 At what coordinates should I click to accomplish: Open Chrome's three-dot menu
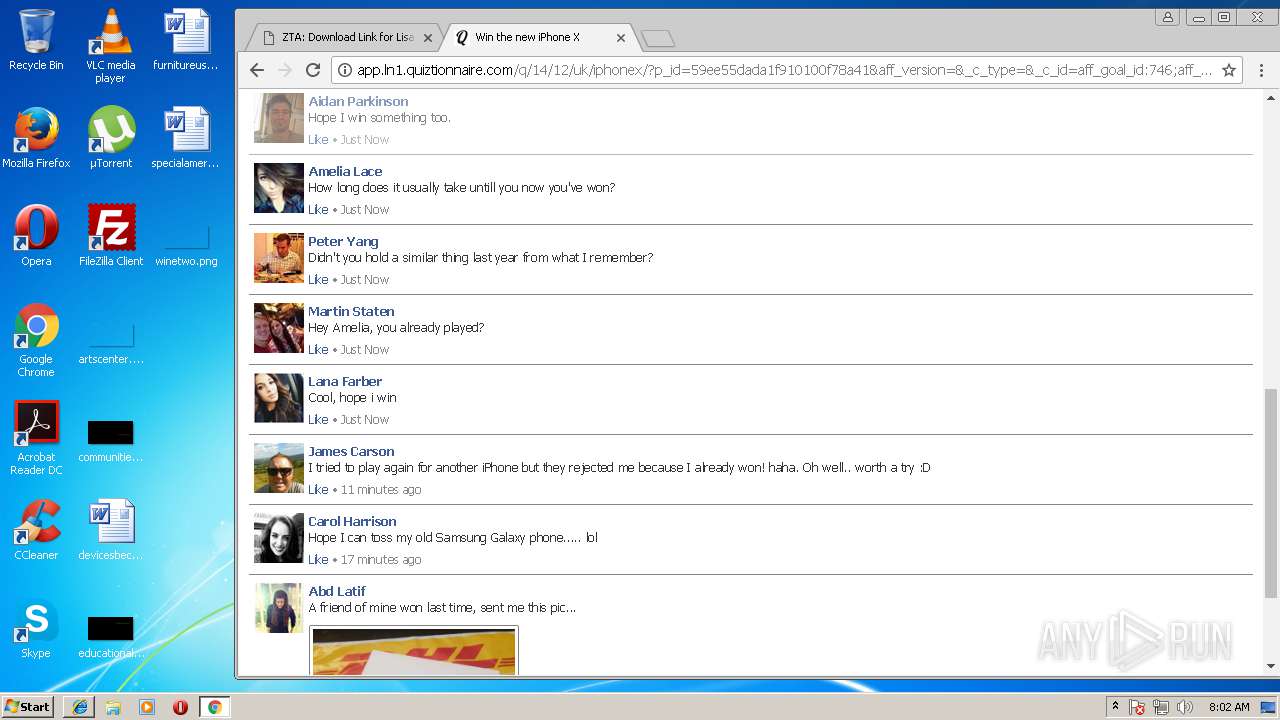coord(1261,70)
